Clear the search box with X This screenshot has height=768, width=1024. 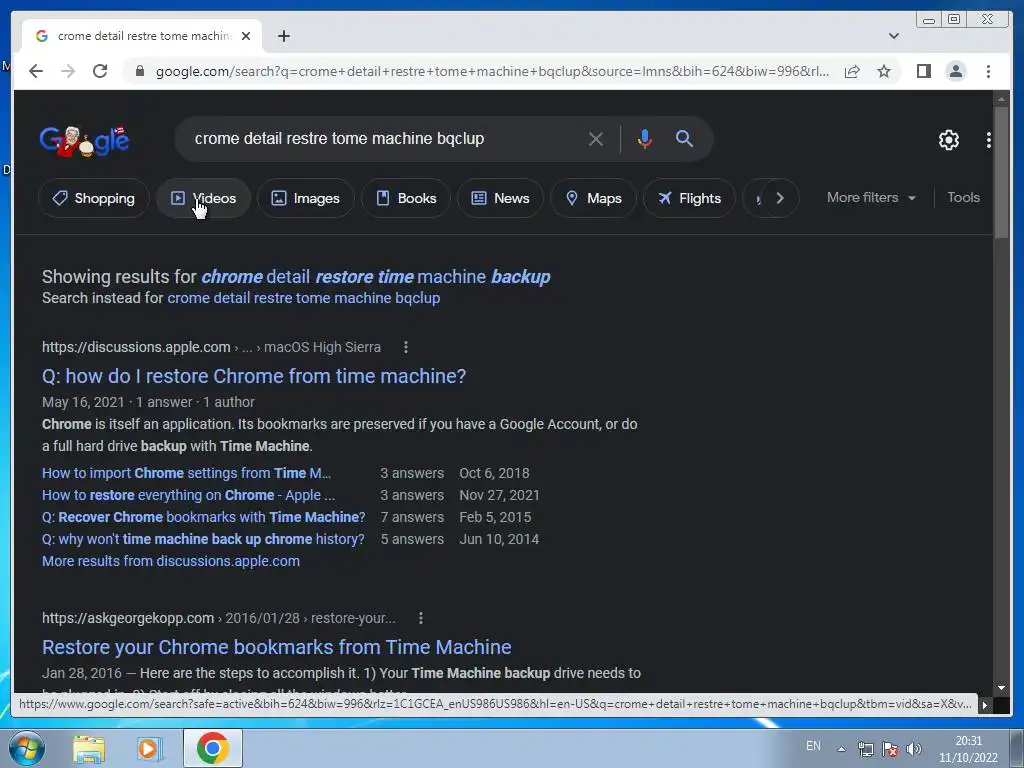(596, 138)
